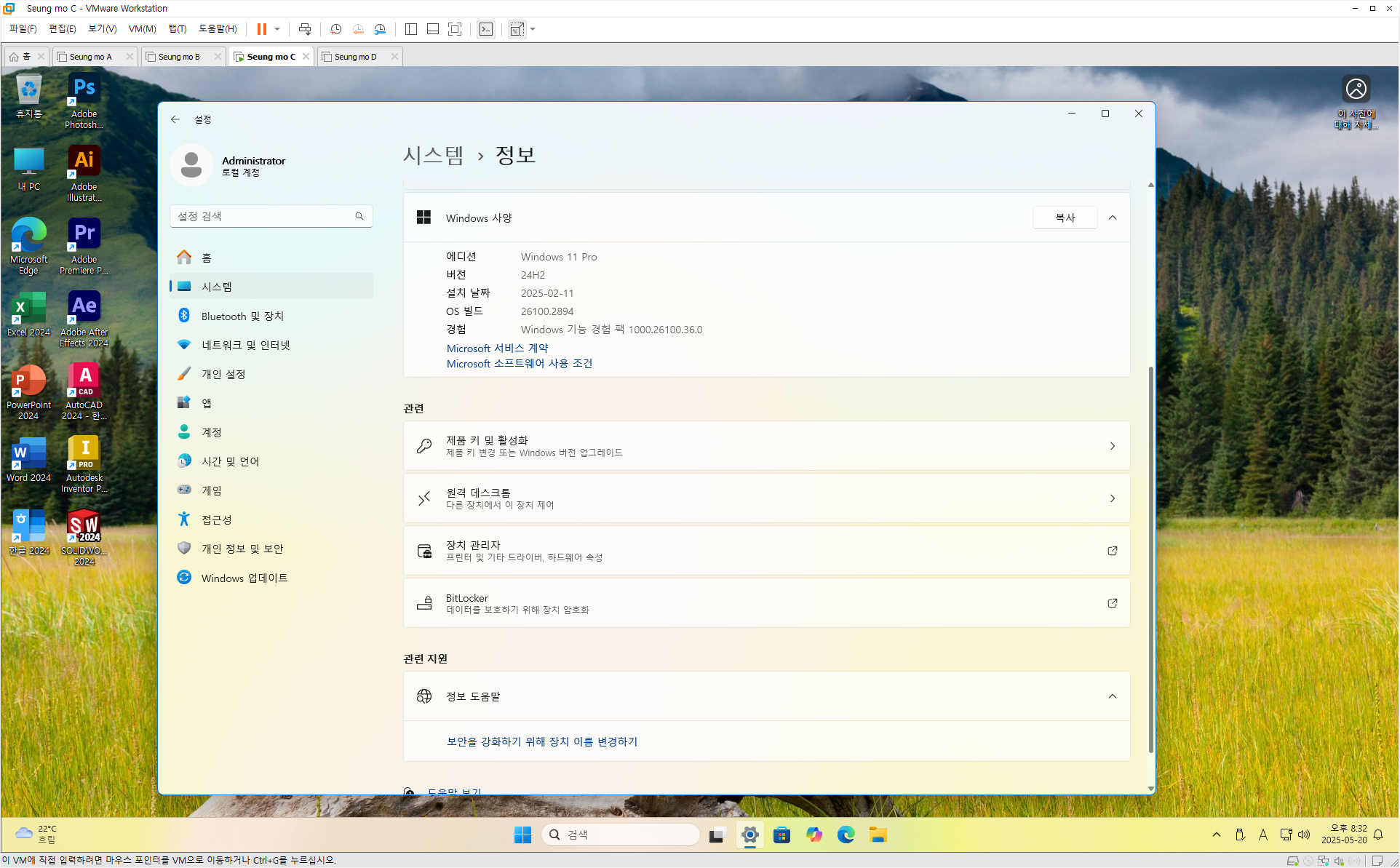This screenshot has width=1400, height=868.
Task: Take a snapshot of this virtual machine
Action: coord(335,29)
